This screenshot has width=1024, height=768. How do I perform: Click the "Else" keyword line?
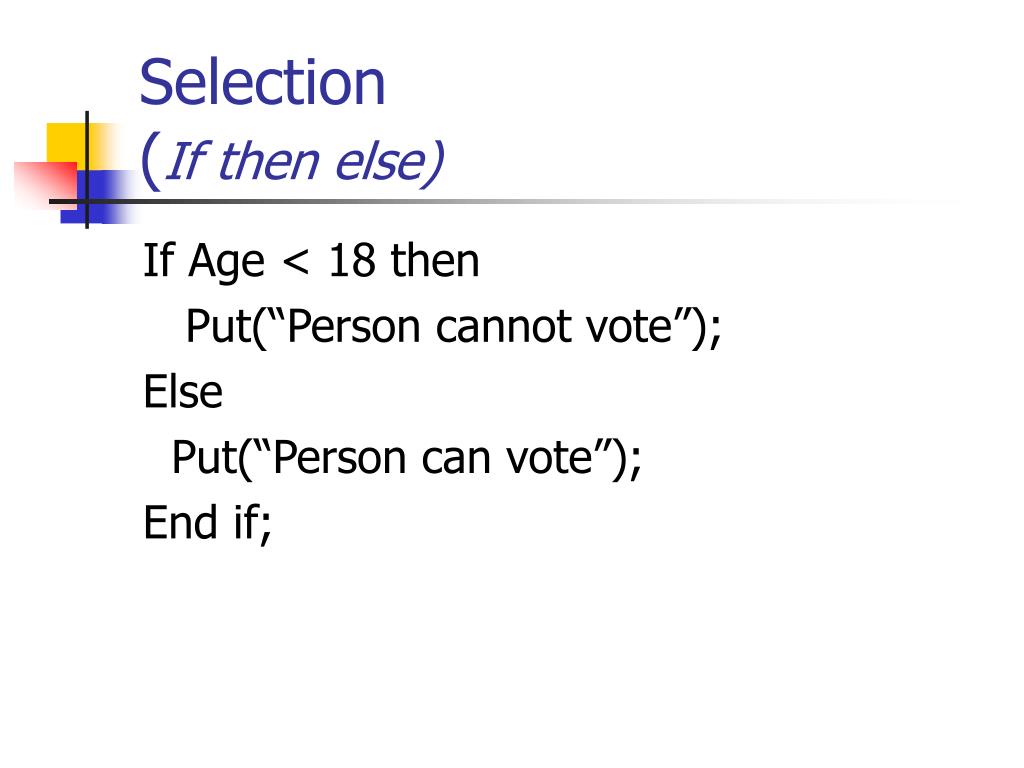click(x=183, y=392)
